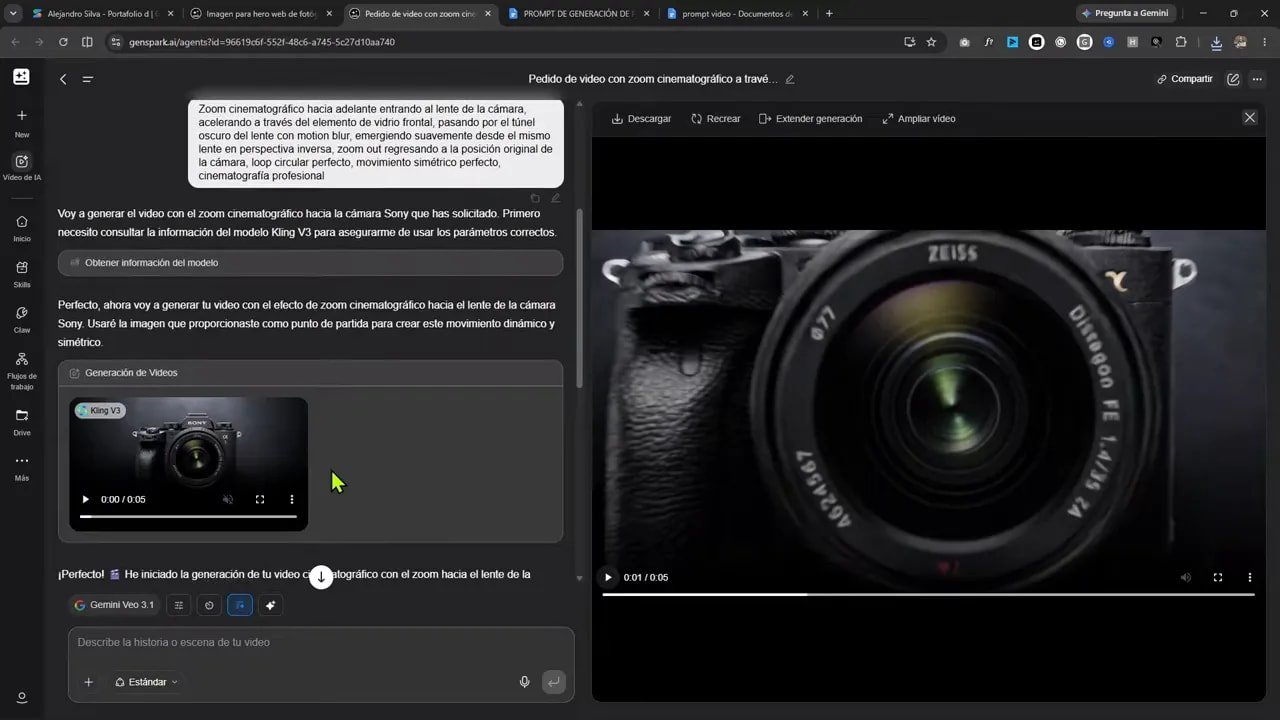Seek on the Kling V3 thumbnail progress bar
This screenshot has width=1280, height=720.
pyautogui.click(x=188, y=517)
